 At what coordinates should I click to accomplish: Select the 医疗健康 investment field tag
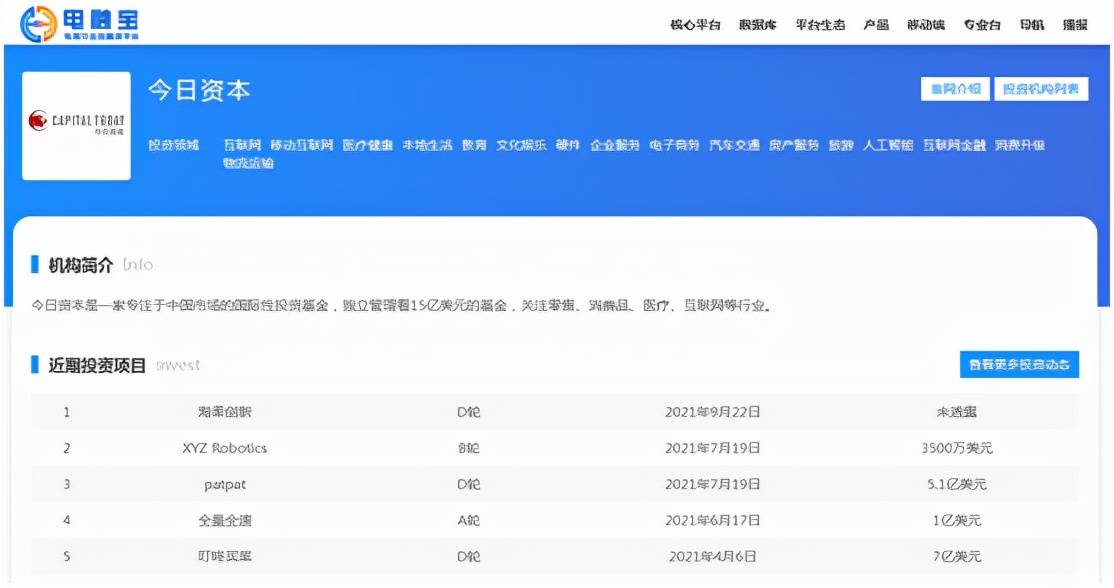pyautogui.click(x=367, y=145)
